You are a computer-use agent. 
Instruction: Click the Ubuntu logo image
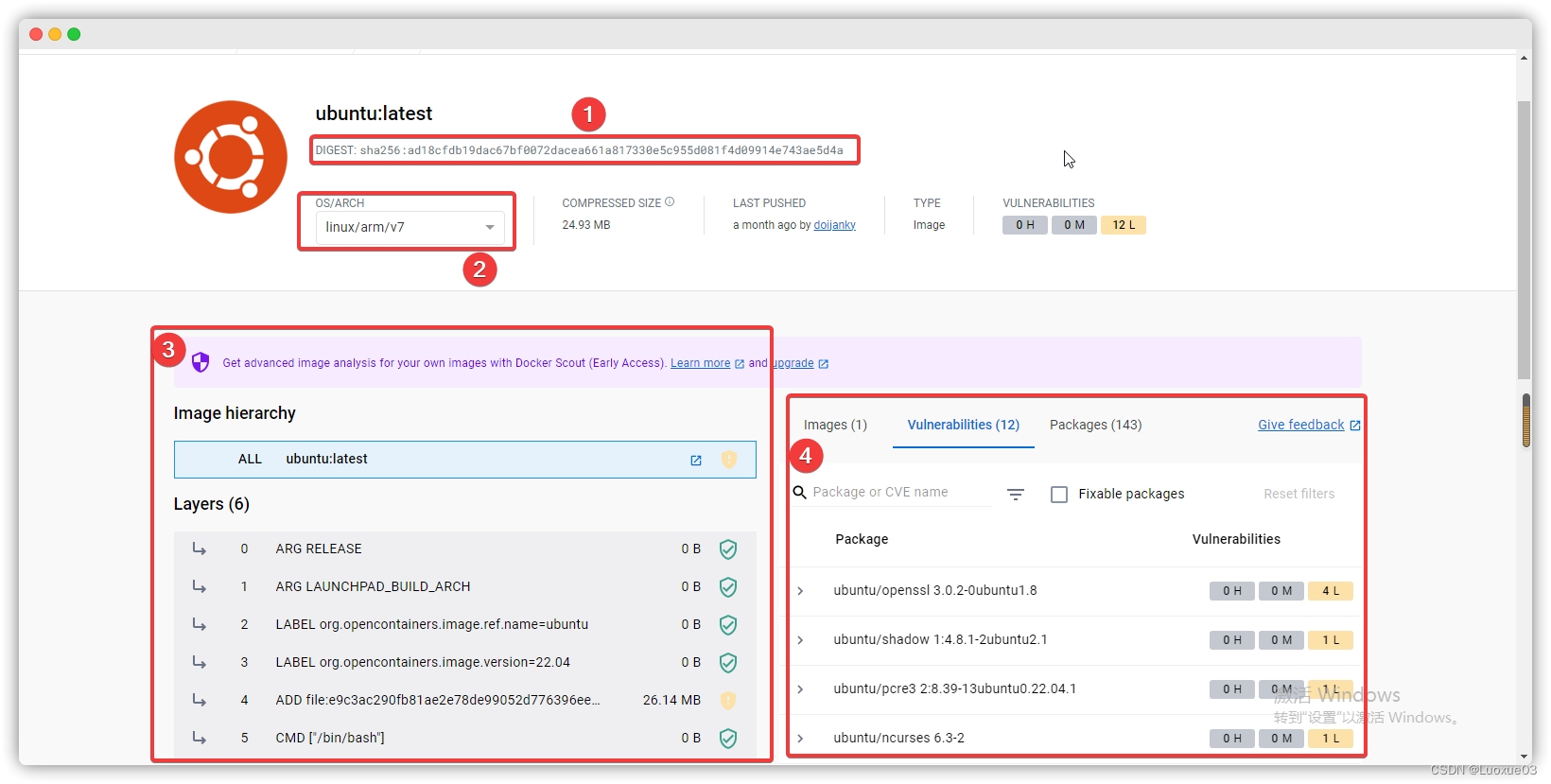click(x=231, y=157)
